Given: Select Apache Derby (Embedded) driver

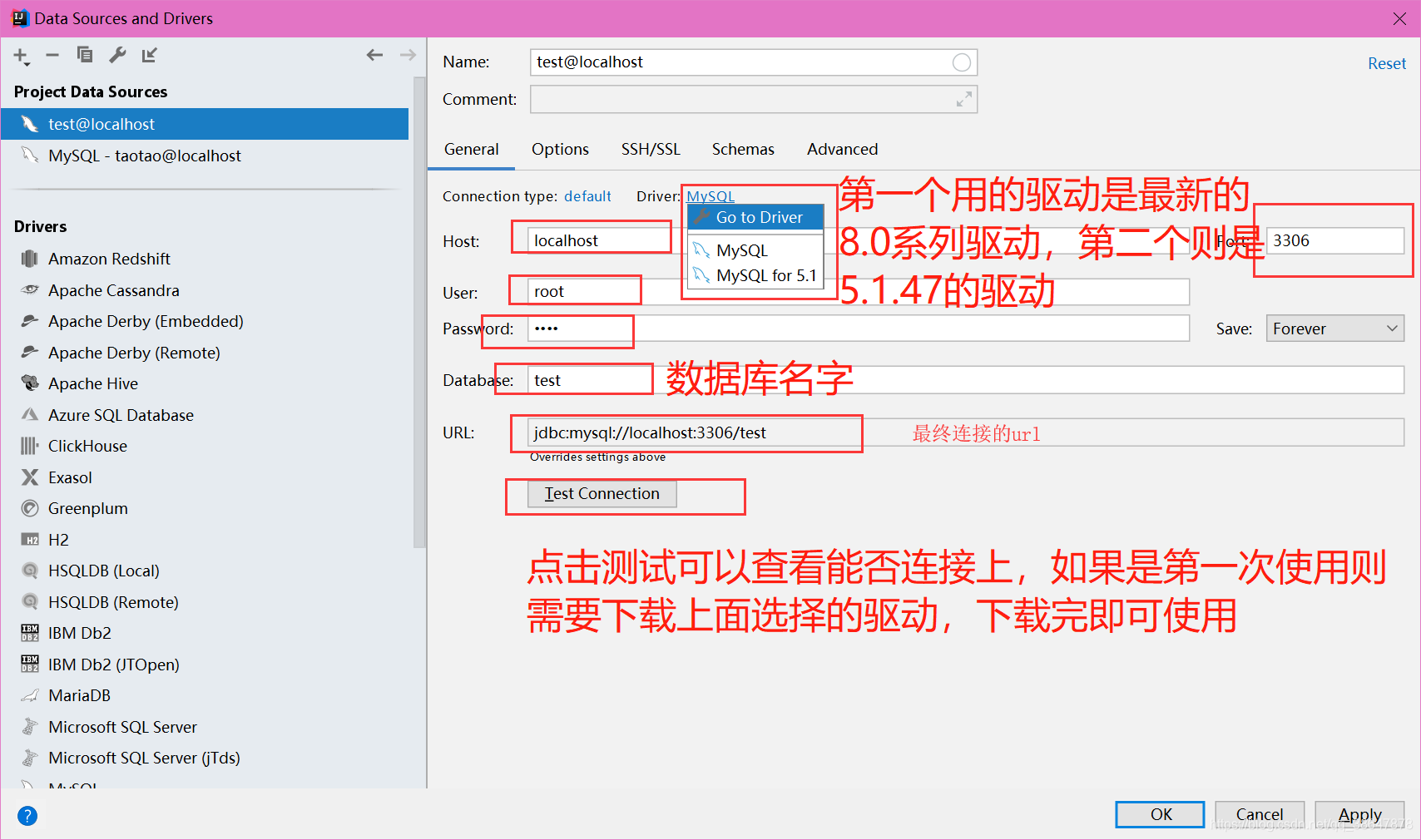Looking at the screenshot, I should pos(205,321).
